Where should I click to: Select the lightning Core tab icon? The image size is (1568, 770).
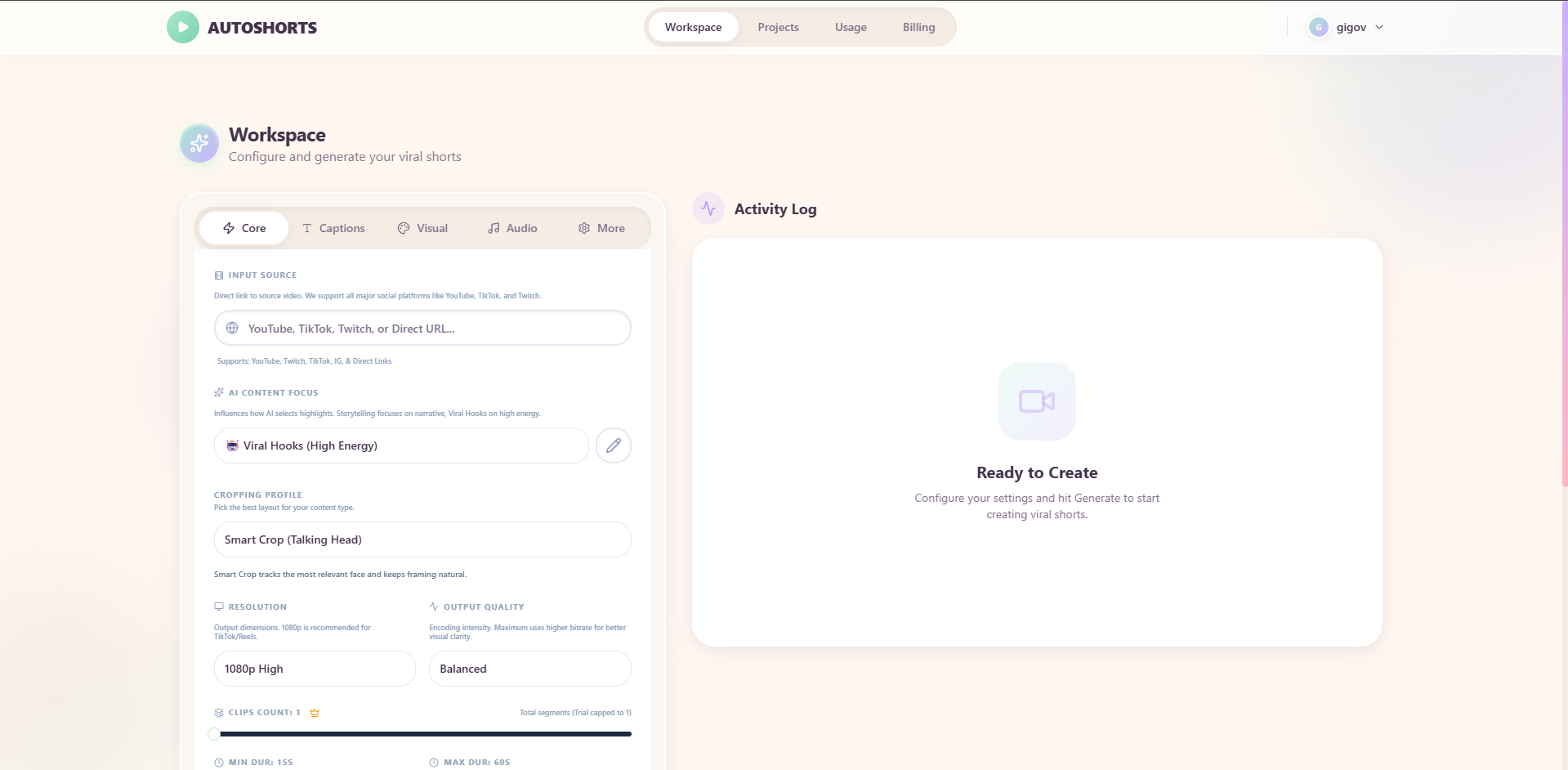(229, 228)
